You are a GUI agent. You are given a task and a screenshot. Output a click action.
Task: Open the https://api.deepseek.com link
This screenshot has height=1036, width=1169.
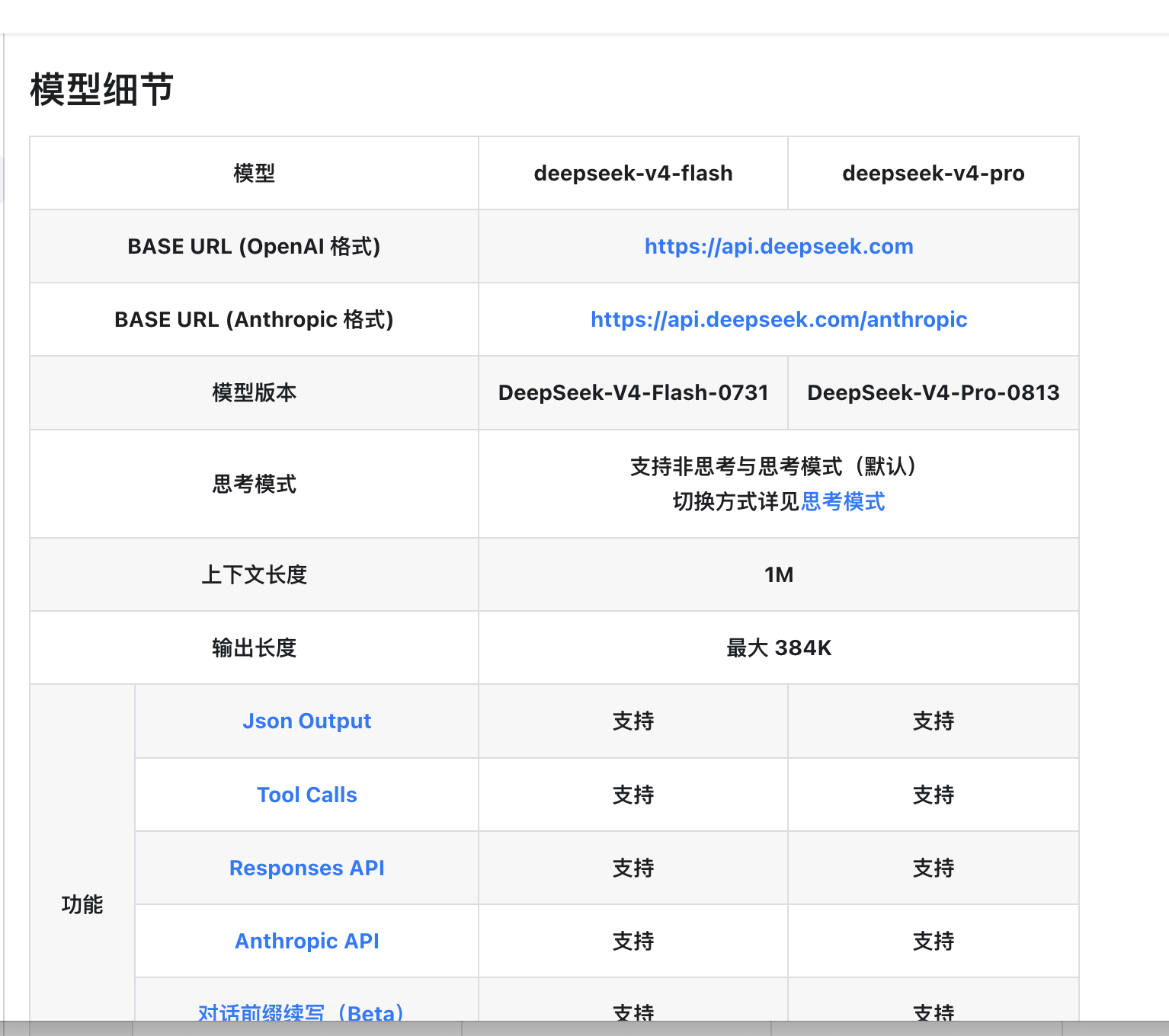779,246
